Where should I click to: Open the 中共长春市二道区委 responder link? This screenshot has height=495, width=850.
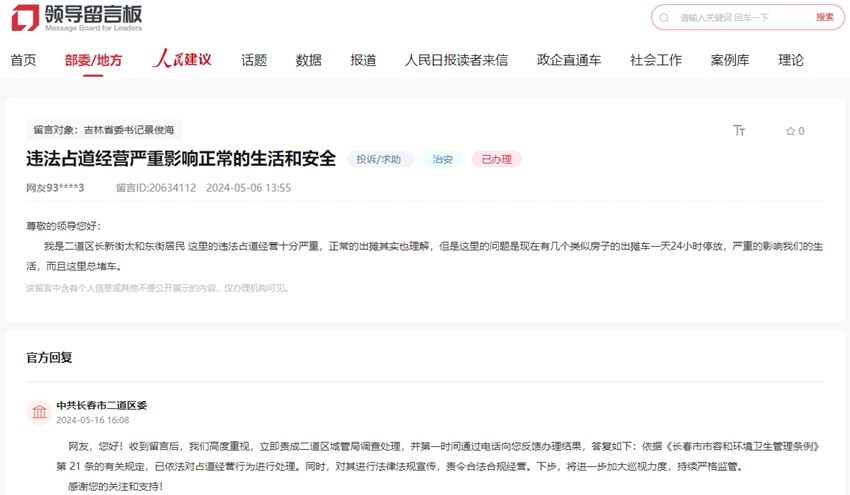point(102,405)
